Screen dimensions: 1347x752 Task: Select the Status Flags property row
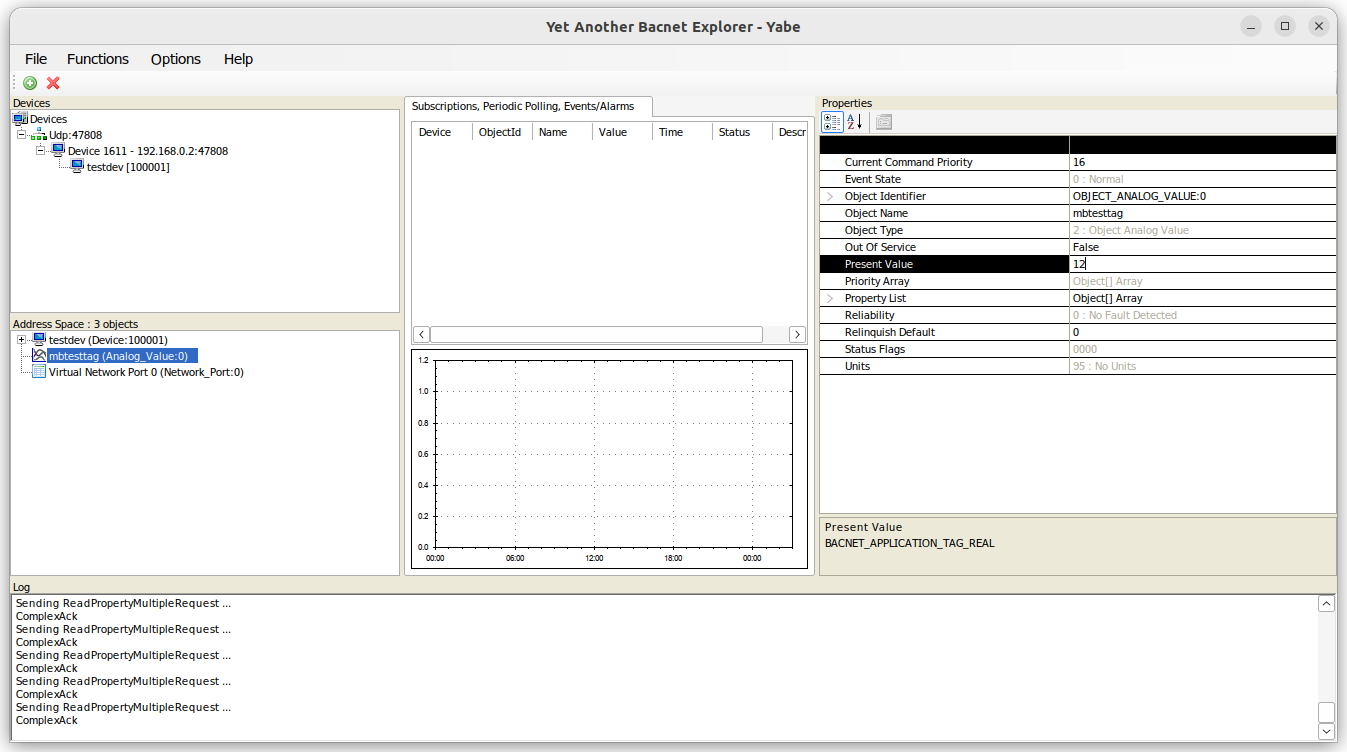tap(1078, 349)
